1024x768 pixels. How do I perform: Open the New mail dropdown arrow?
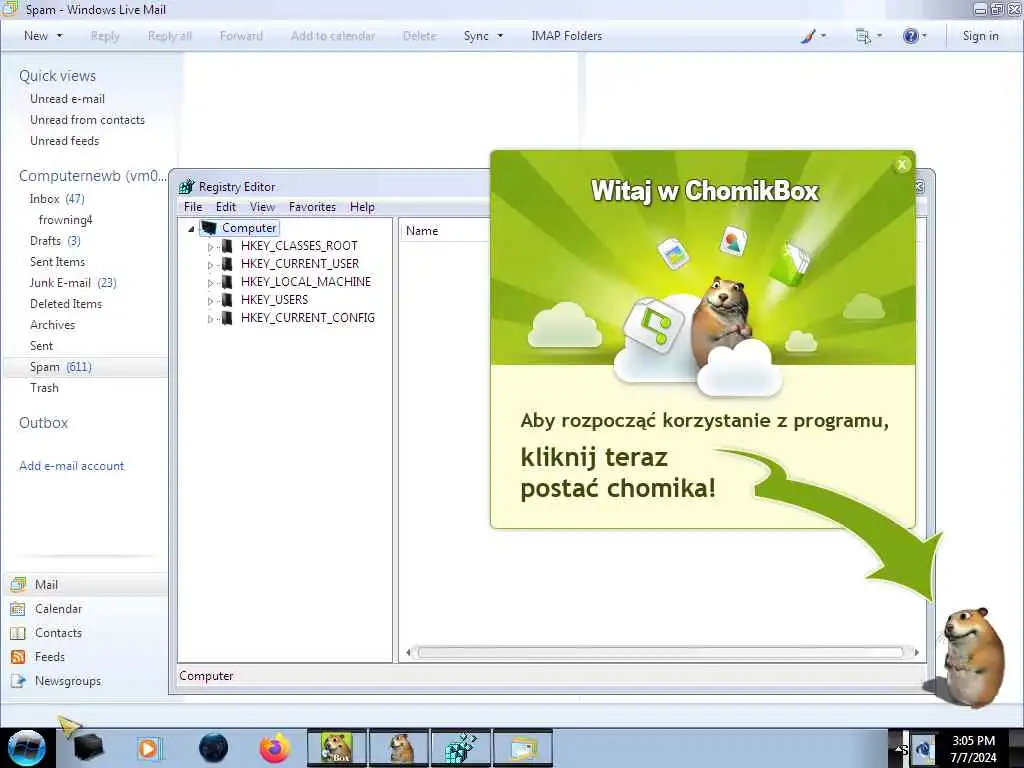coord(59,36)
